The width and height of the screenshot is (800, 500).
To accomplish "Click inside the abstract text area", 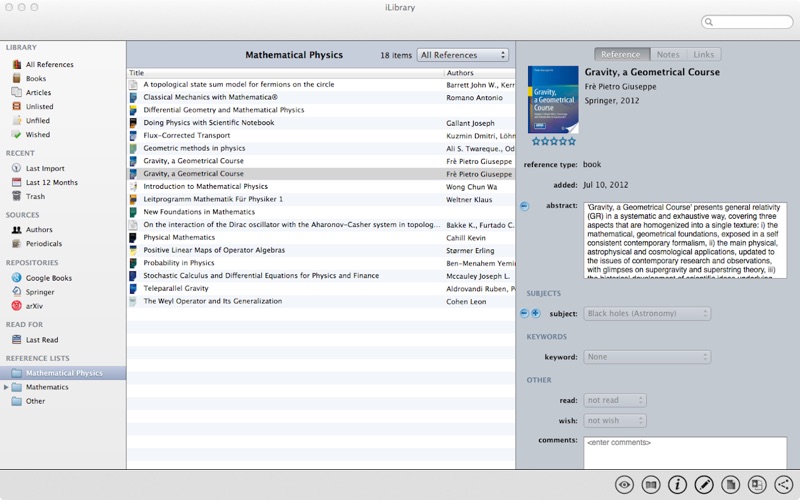I will 685,240.
